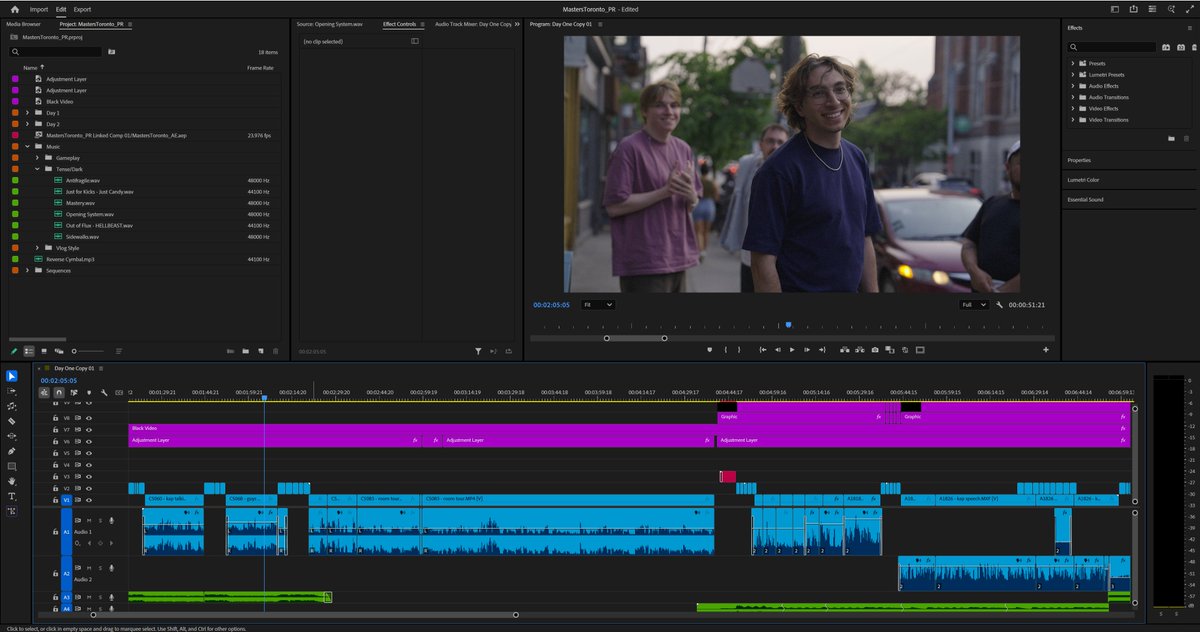This screenshot has height=632, width=1200.
Task: Click the Lift button in Program Monitor
Action: tap(843, 350)
